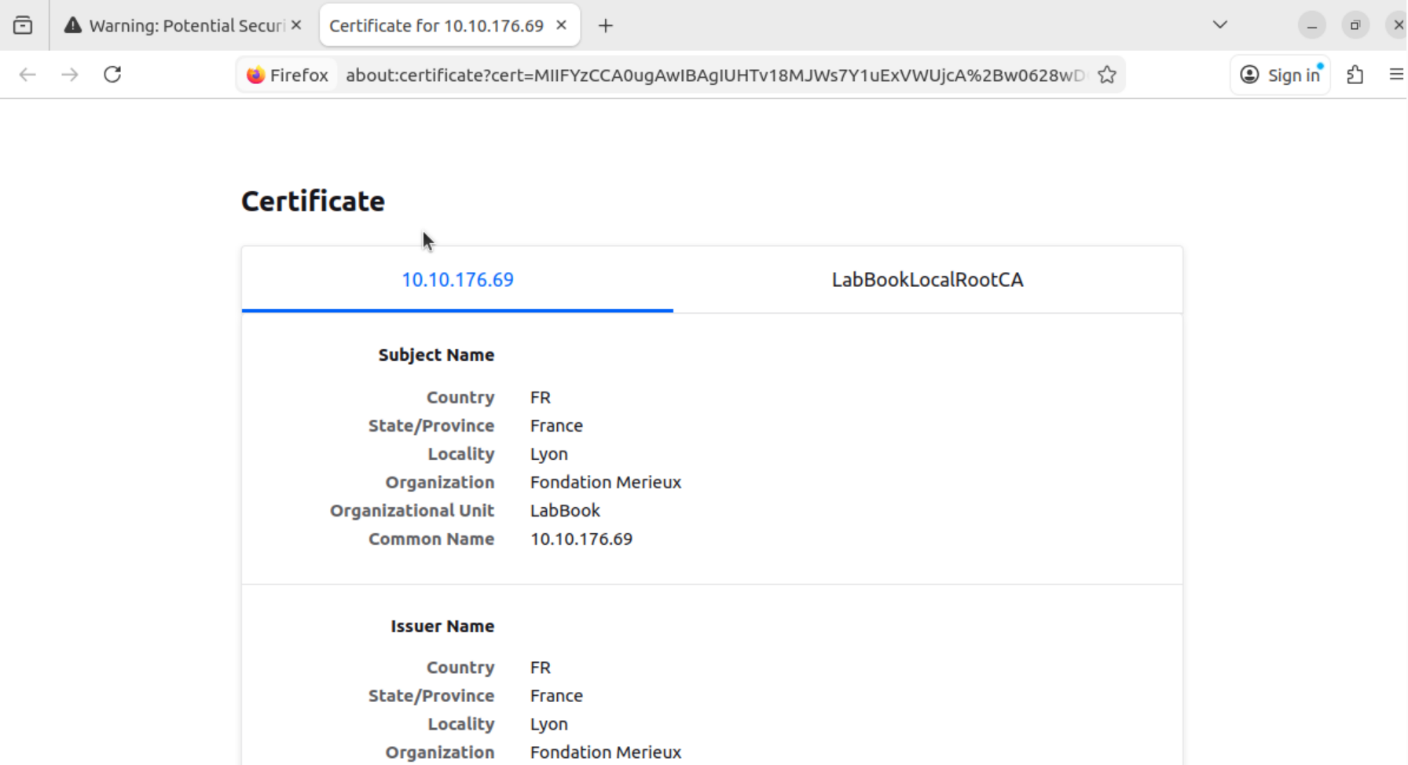Click the Firefox identity badge

[287, 75]
